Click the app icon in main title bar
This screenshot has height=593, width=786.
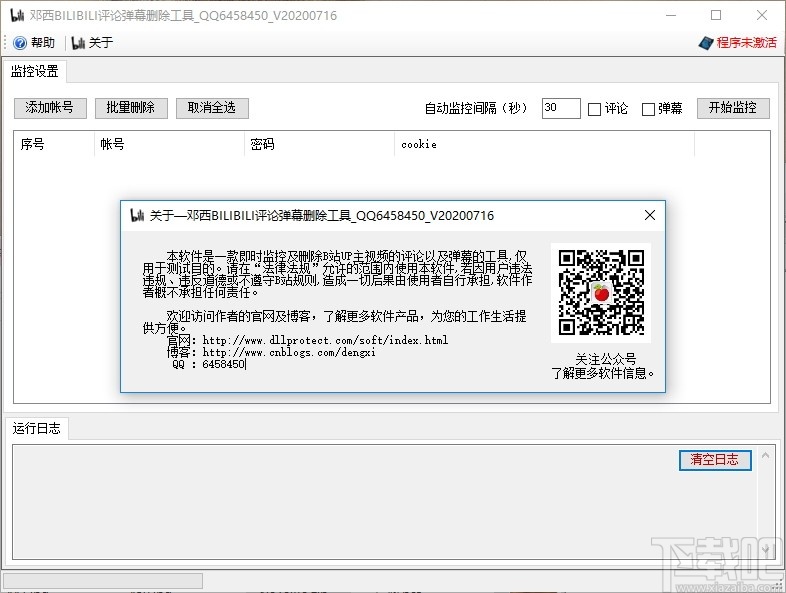[18, 16]
